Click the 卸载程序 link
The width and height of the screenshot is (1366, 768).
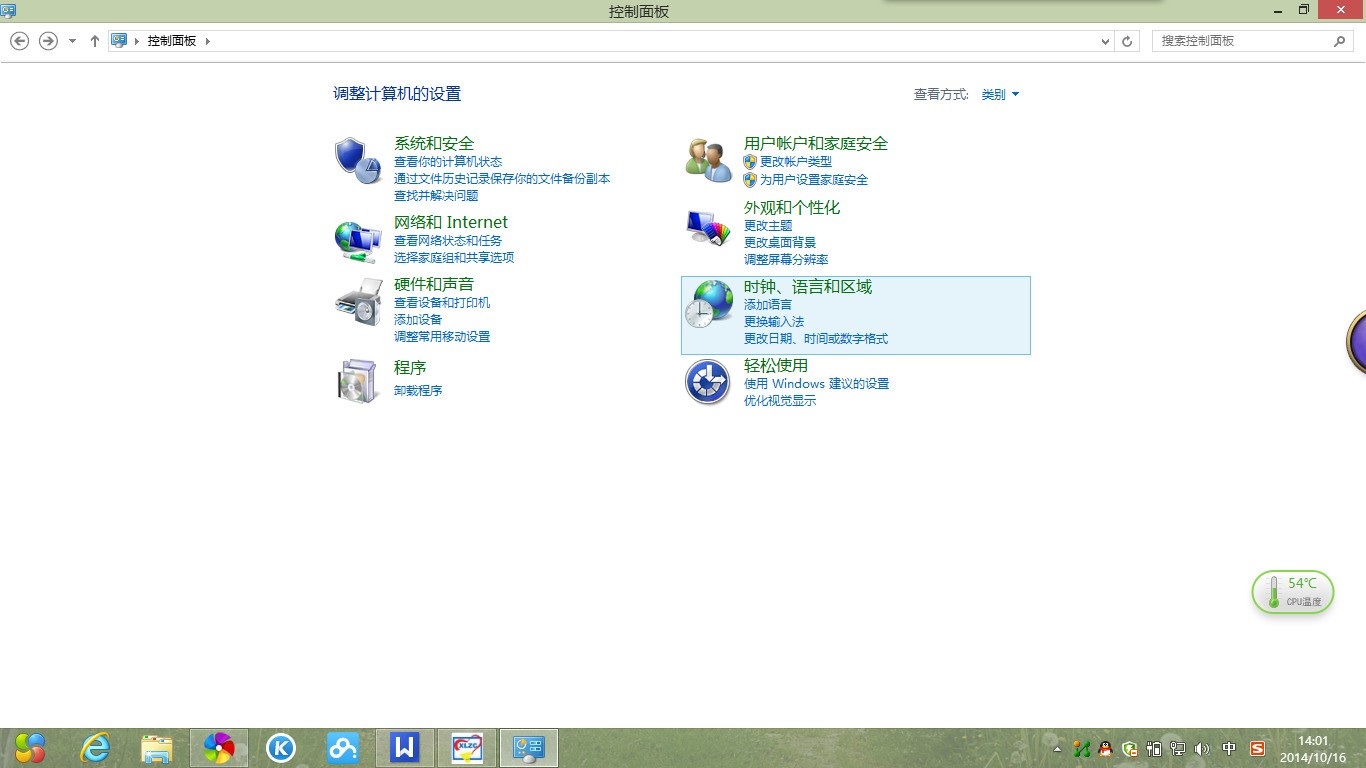pos(418,391)
